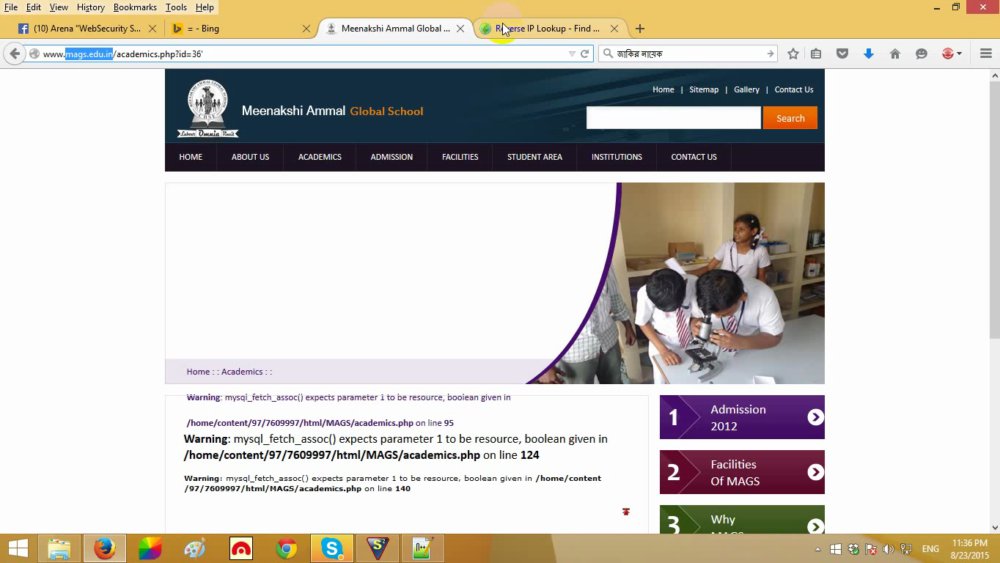This screenshot has height=563, width=1000.
Task: Click the site search text field
Action: 673,118
